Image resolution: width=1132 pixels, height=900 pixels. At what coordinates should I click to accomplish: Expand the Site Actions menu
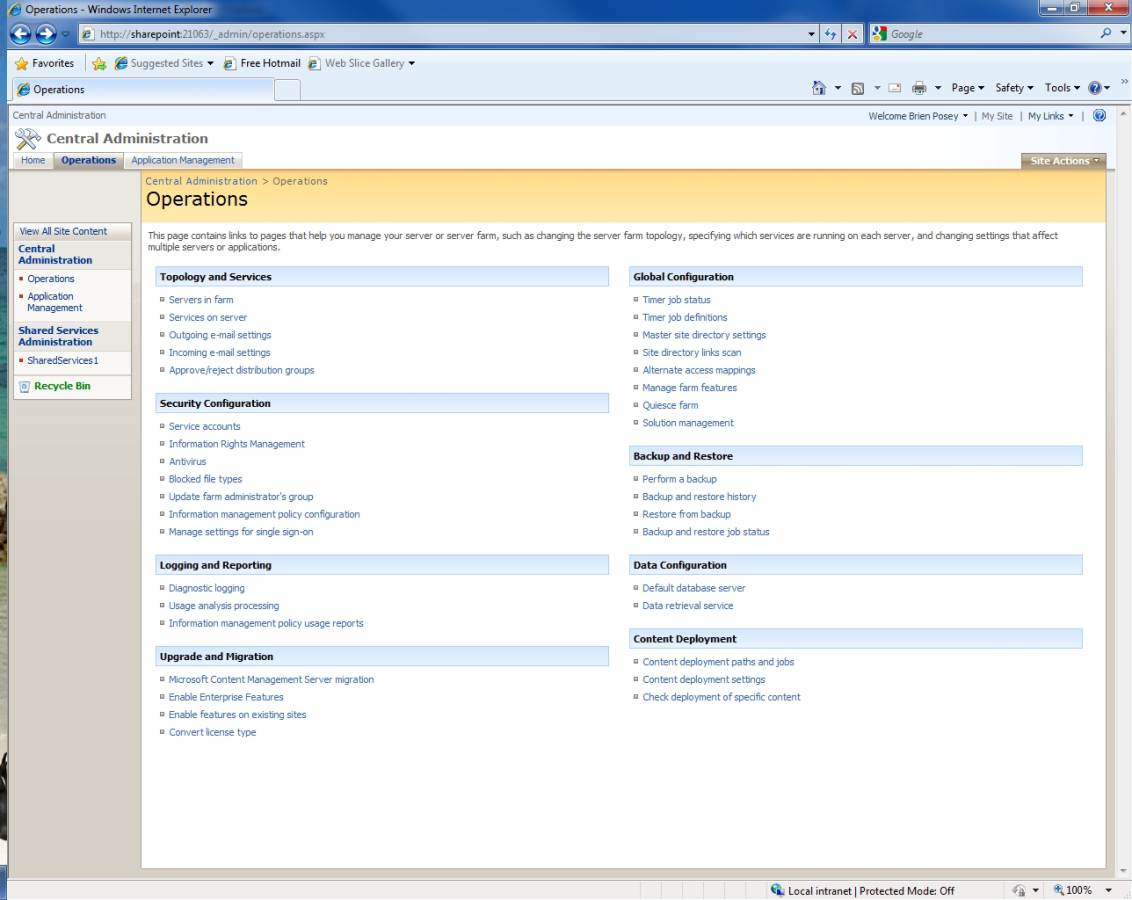tap(1064, 161)
